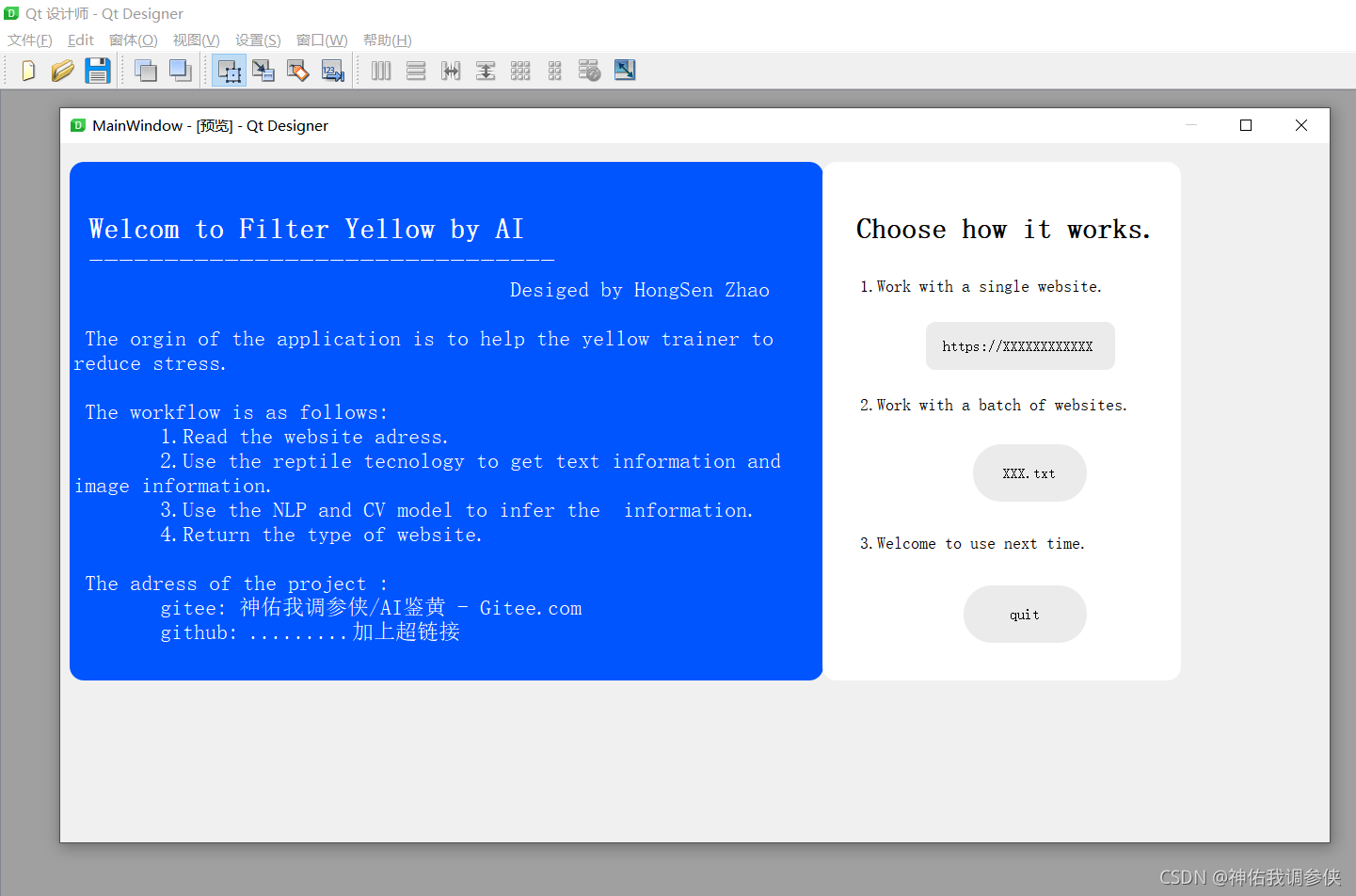Click the quit button

tap(1025, 615)
